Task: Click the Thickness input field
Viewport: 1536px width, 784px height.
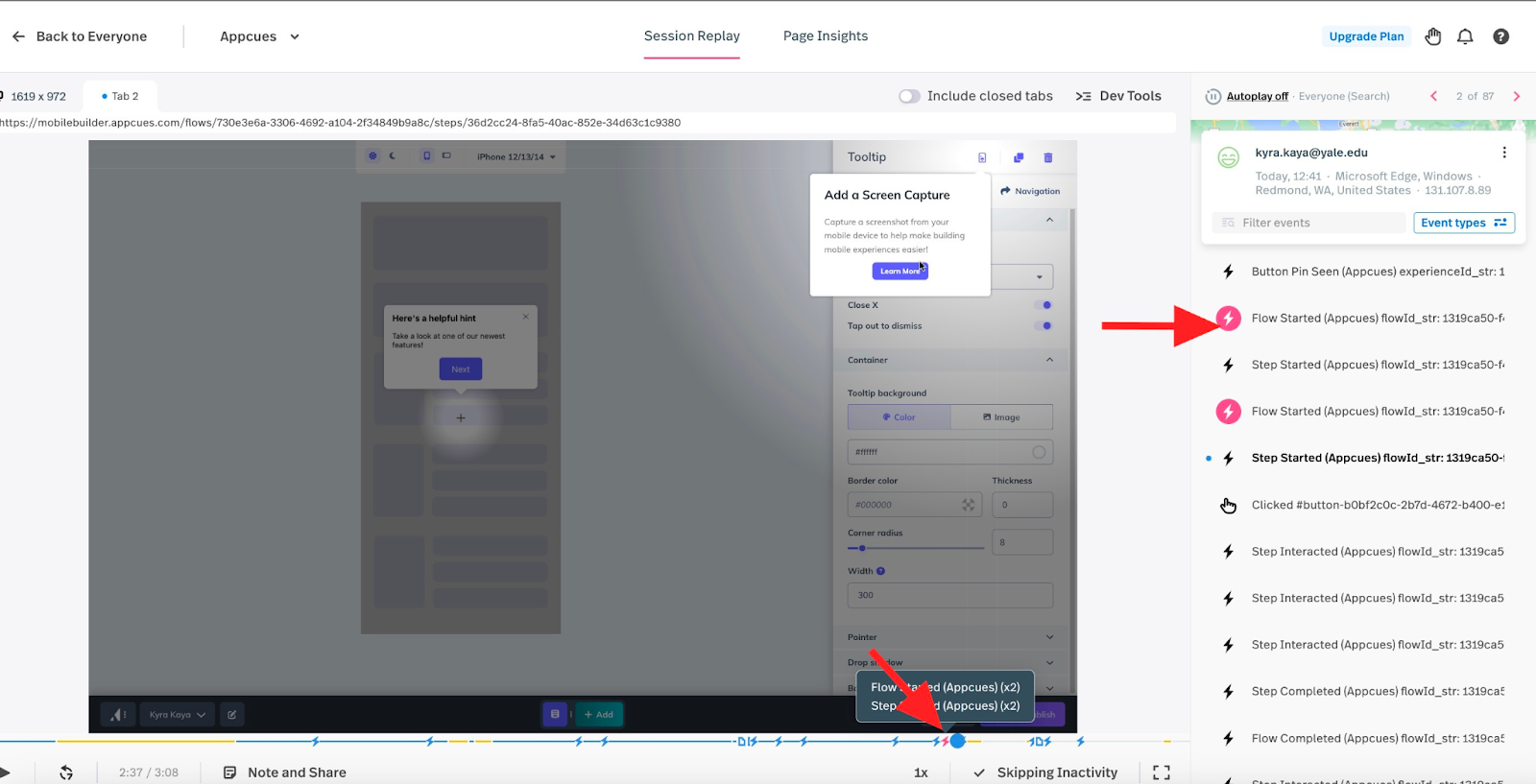Action: tap(1022, 505)
